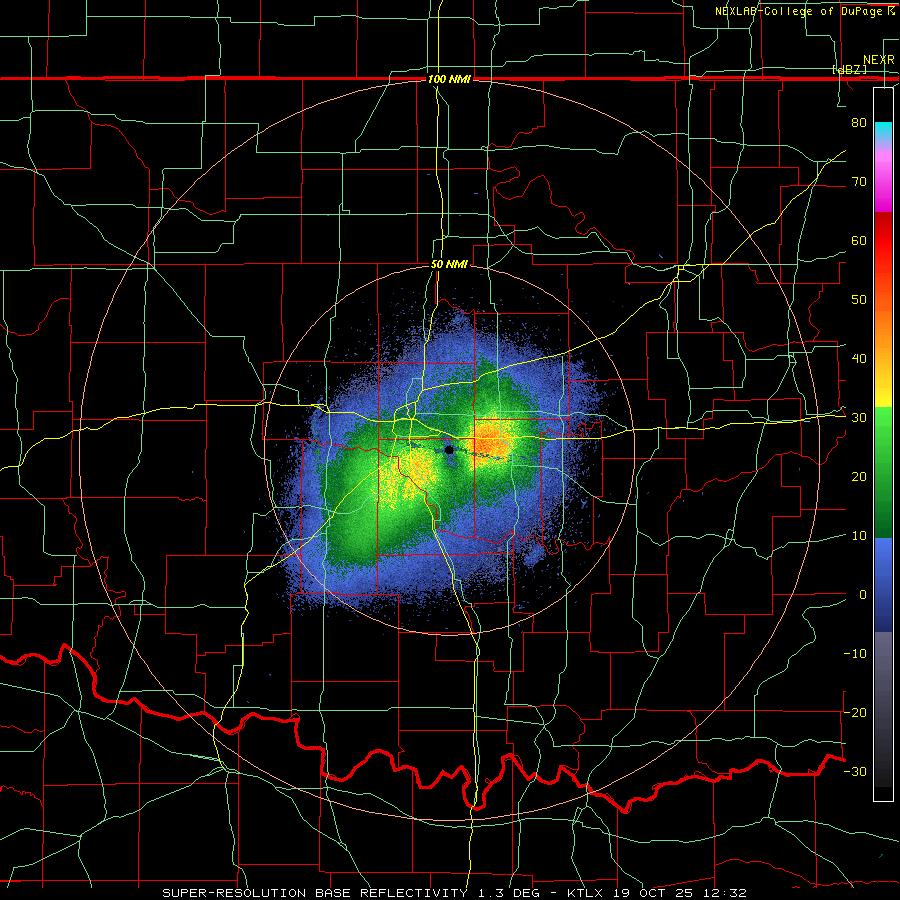This screenshot has height=900, width=900.
Task: Click the 50 value on the dBZ scale
Action: pyautogui.click(x=859, y=300)
